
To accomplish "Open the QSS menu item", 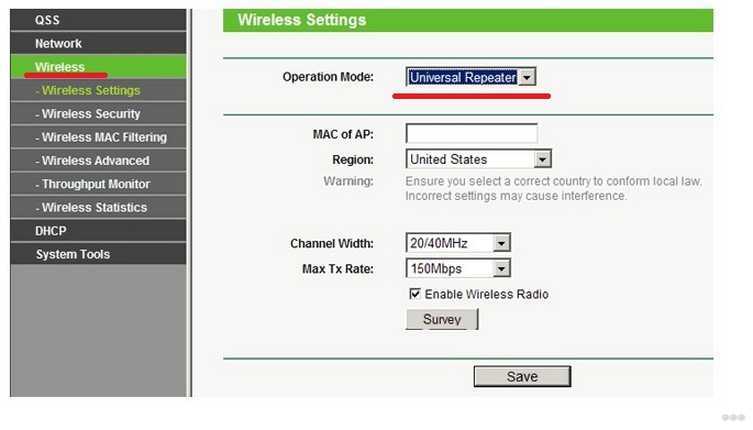I will (98, 20).
